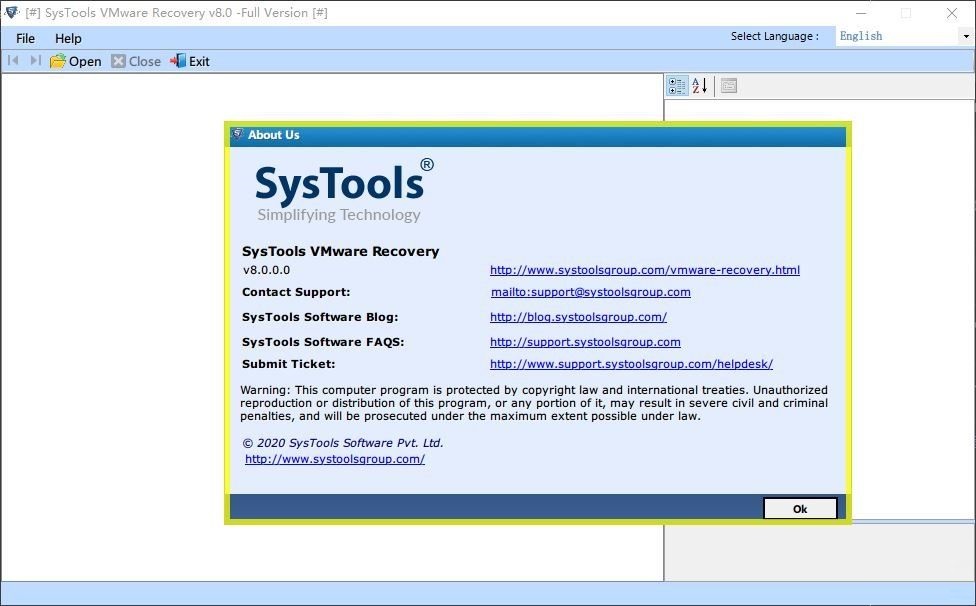Screen dimensions: 976x606
Task: Open the http://www.systoolsgroup.com/ homepage link
Action: [335, 459]
